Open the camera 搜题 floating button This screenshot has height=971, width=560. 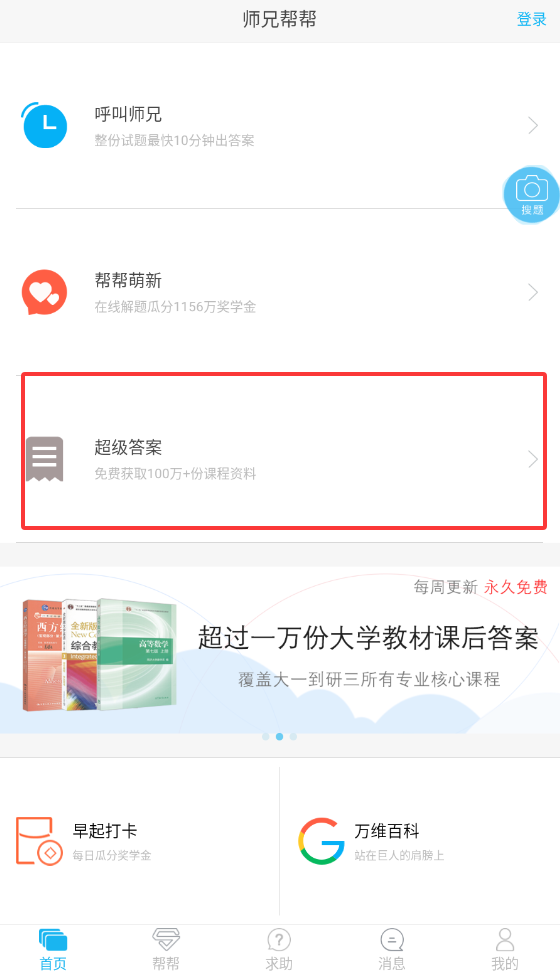(531, 194)
